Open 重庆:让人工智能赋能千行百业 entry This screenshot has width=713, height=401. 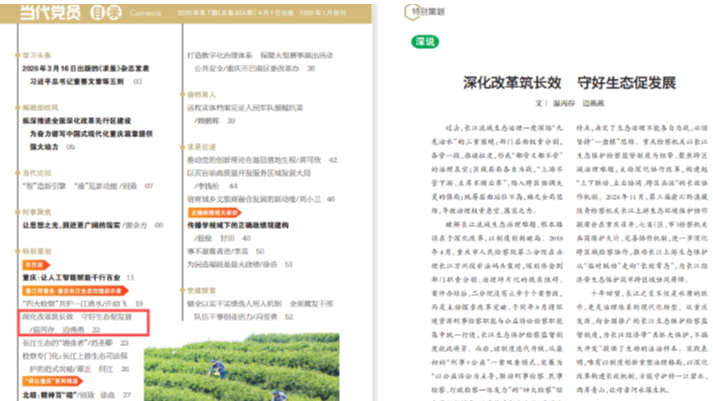pyautogui.click(x=71, y=278)
